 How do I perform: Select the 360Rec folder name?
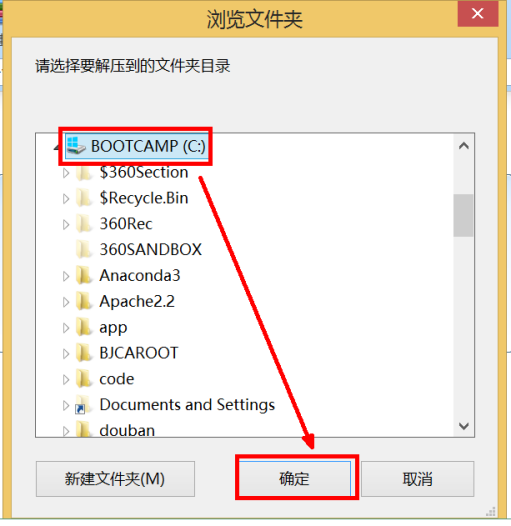click(126, 224)
